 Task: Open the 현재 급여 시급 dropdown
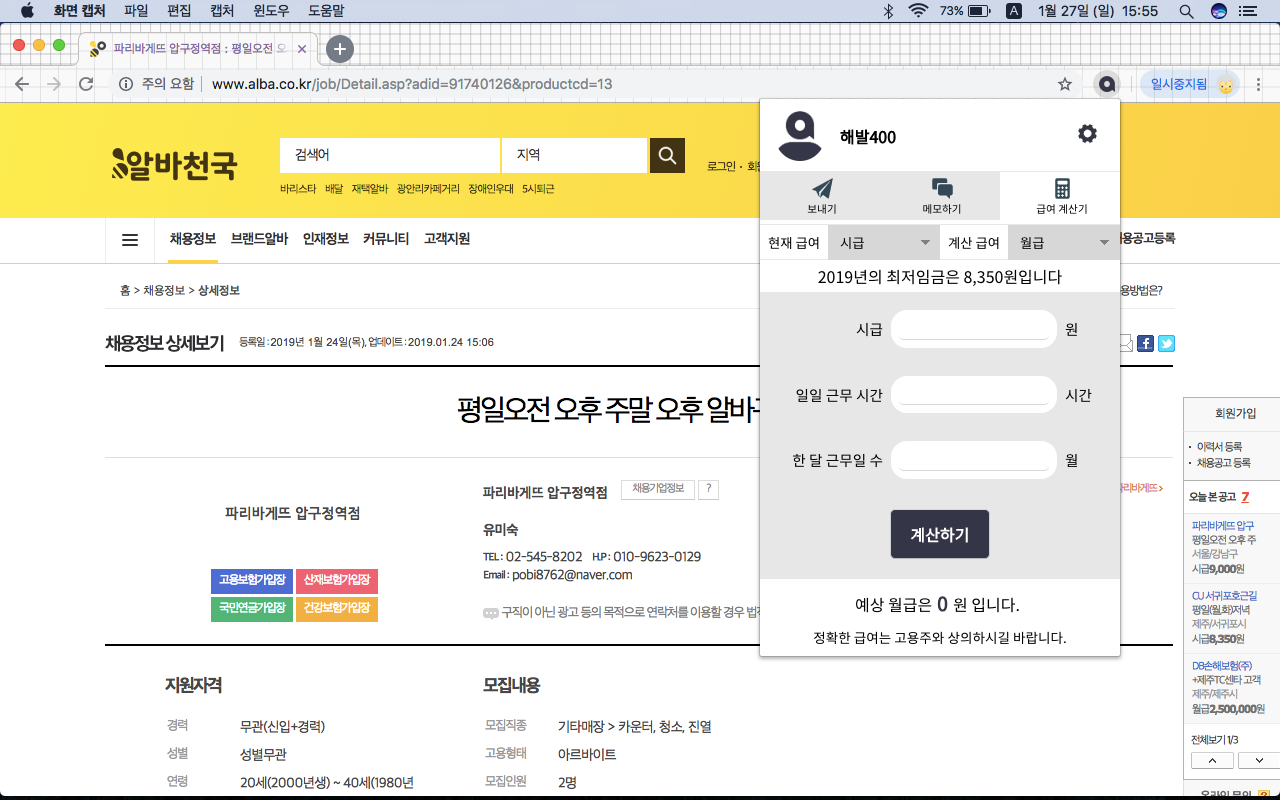pos(884,243)
